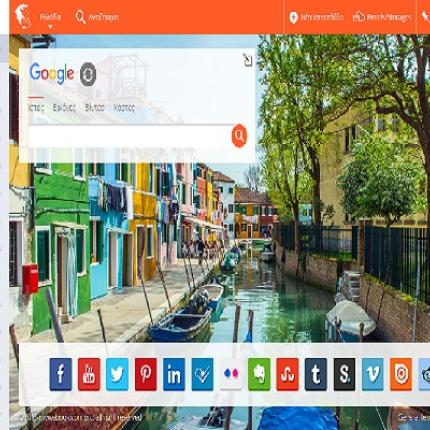
Task: Click the location pin icon in header
Action: [293, 17]
